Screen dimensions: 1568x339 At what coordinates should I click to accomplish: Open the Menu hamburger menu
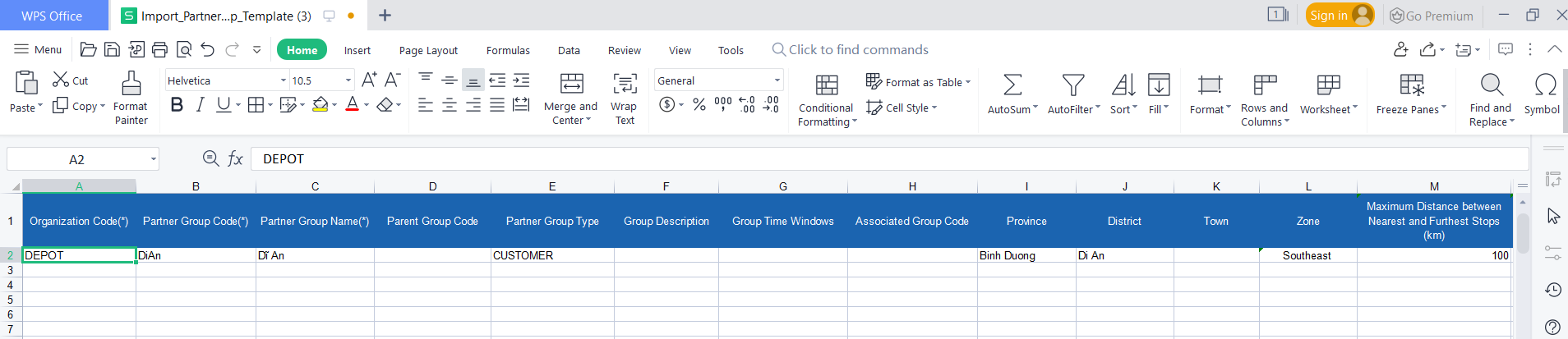[x=38, y=49]
